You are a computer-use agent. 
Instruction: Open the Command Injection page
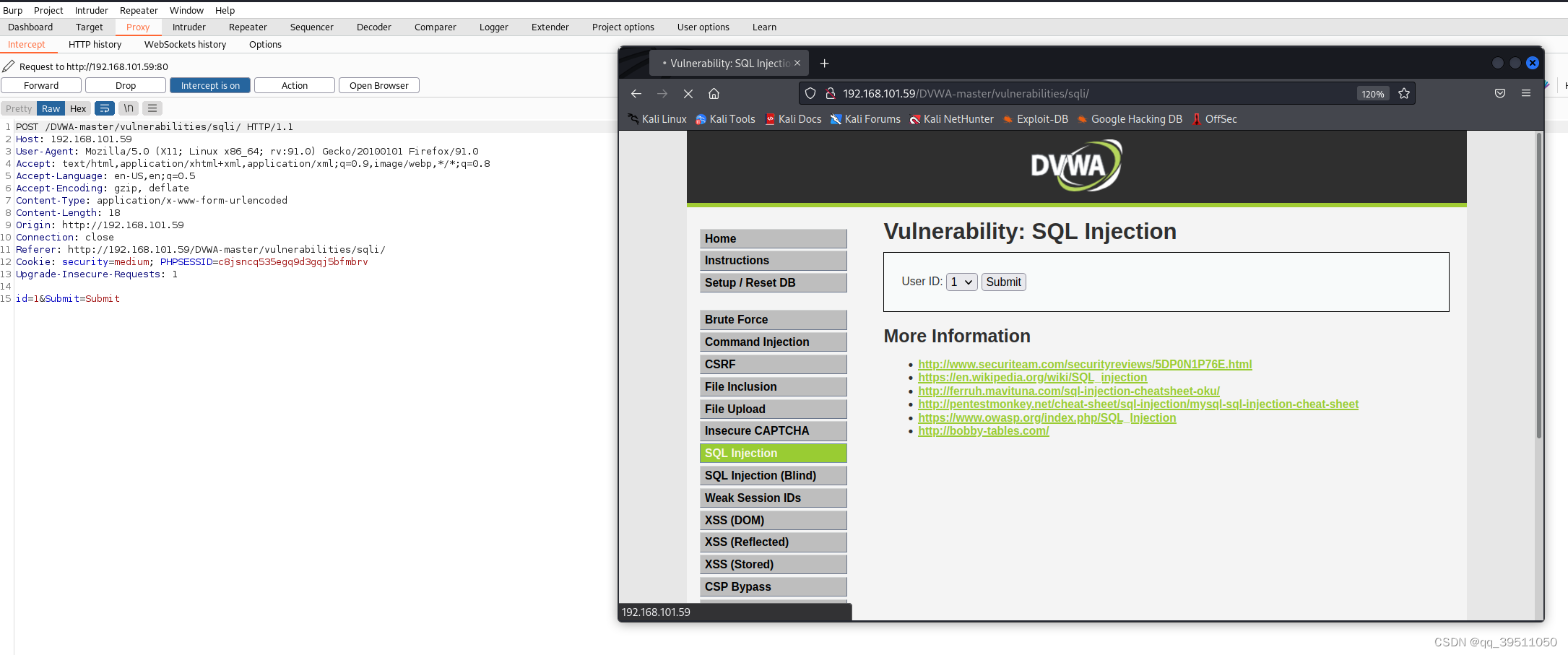coord(773,342)
